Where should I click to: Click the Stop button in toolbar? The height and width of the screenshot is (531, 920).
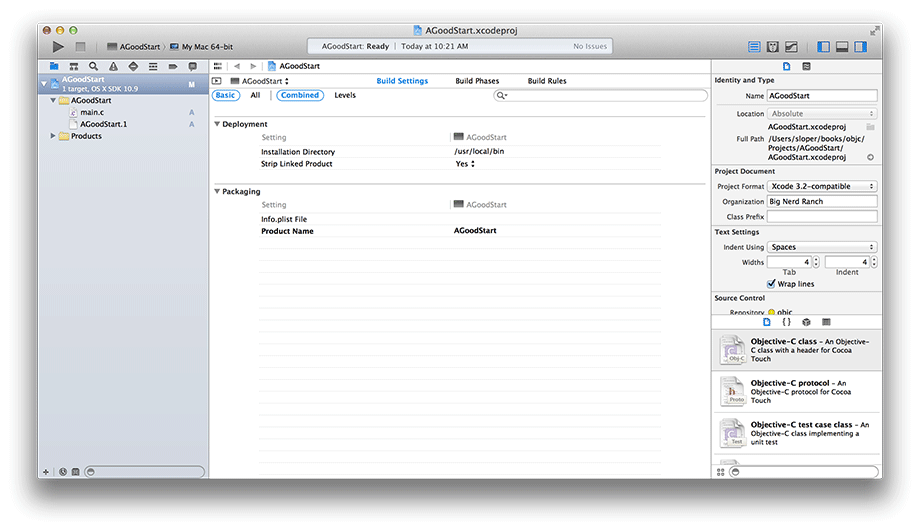[x=80, y=46]
